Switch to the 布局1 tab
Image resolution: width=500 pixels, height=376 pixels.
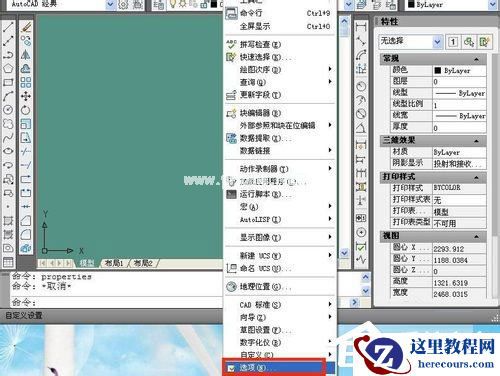pyautogui.click(x=114, y=263)
